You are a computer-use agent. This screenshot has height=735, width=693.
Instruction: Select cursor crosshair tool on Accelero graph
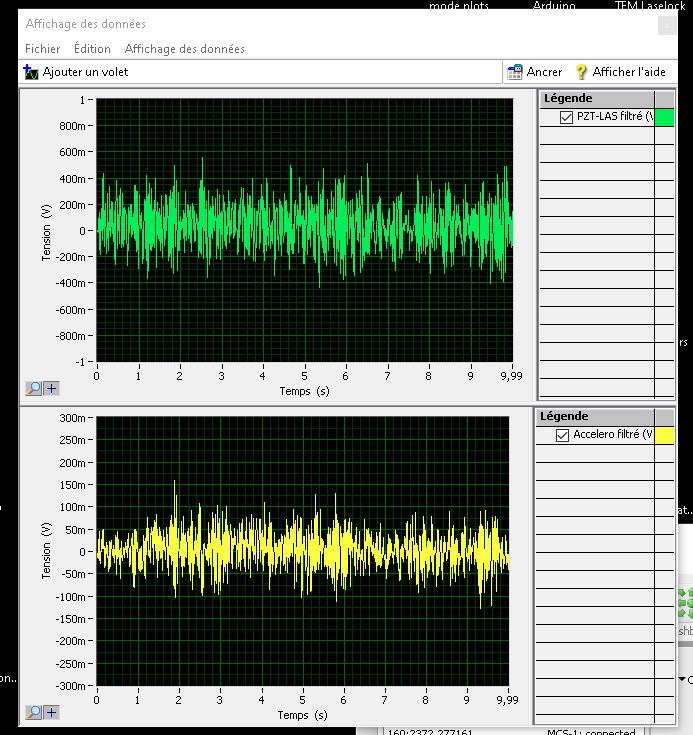tap(51, 712)
